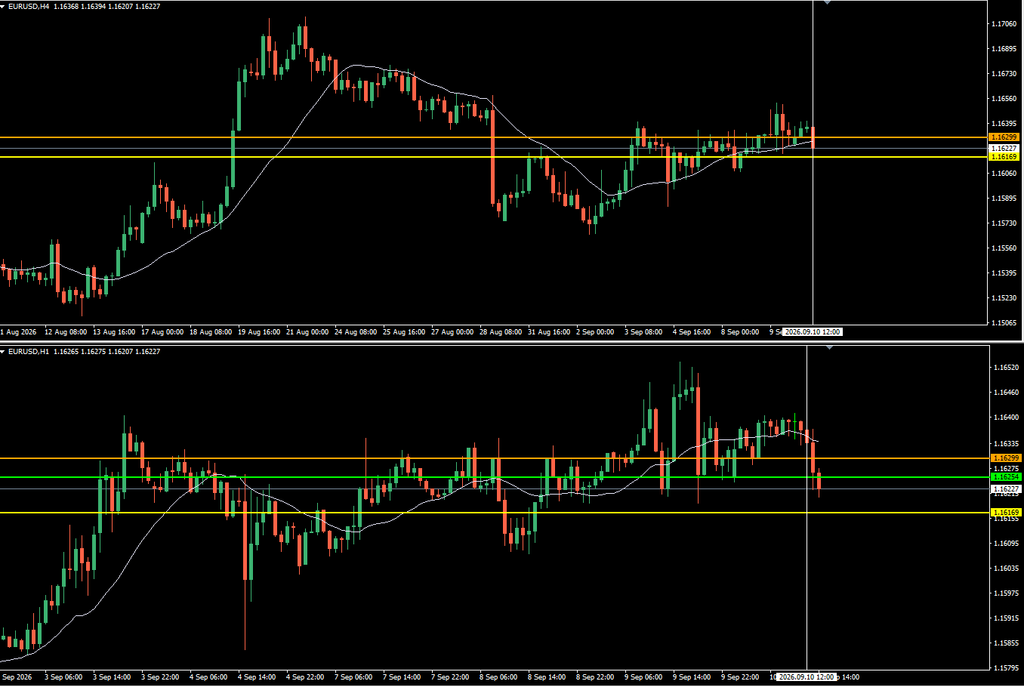The height and width of the screenshot is (687, 1024).
Task: Click the current price 1.16227 label on H4 chart
Action: pos(1004,148)
